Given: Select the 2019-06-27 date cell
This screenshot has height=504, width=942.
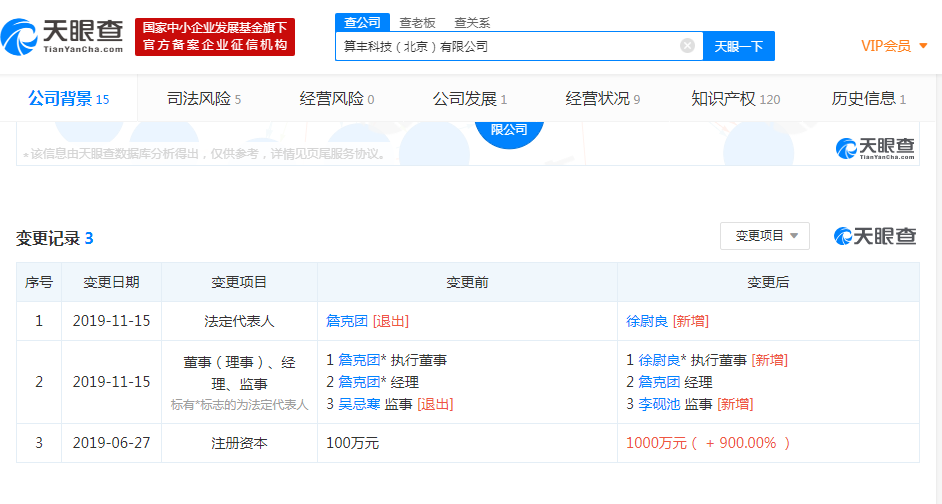Looking at the screenshot, I should pos(112,443).
